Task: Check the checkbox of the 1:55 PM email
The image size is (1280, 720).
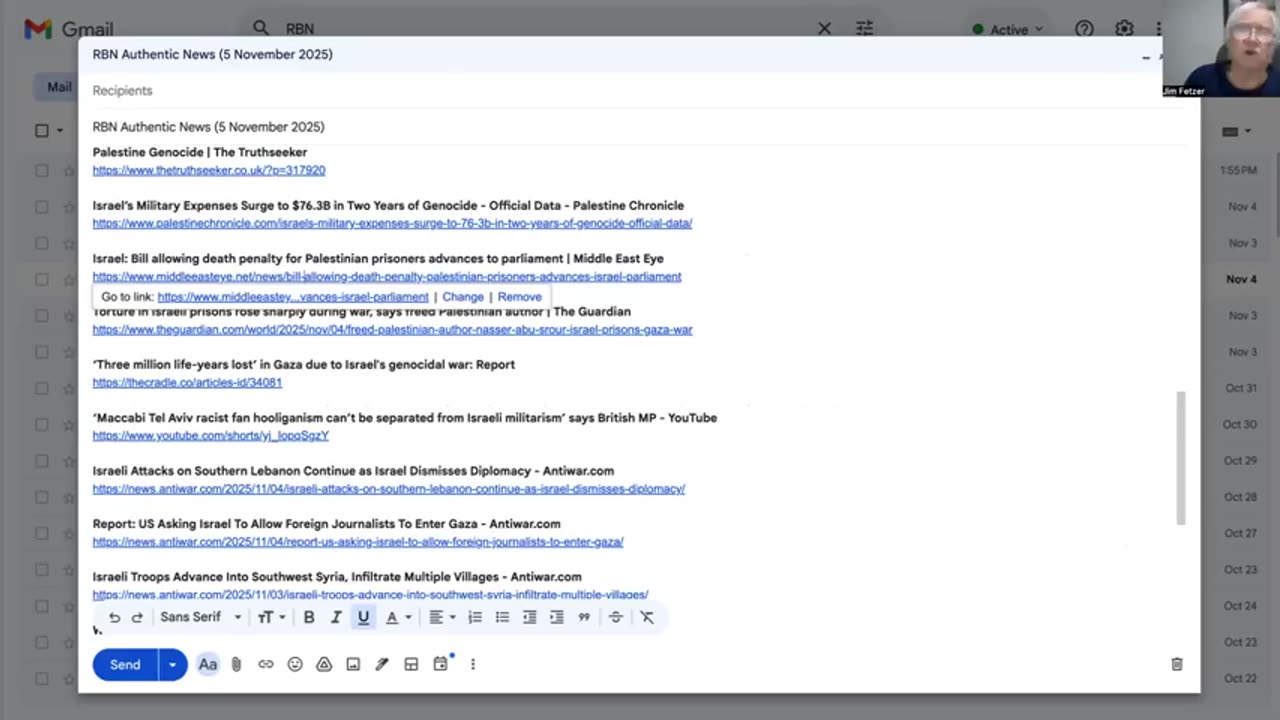Action: click(x=42, y=170)
